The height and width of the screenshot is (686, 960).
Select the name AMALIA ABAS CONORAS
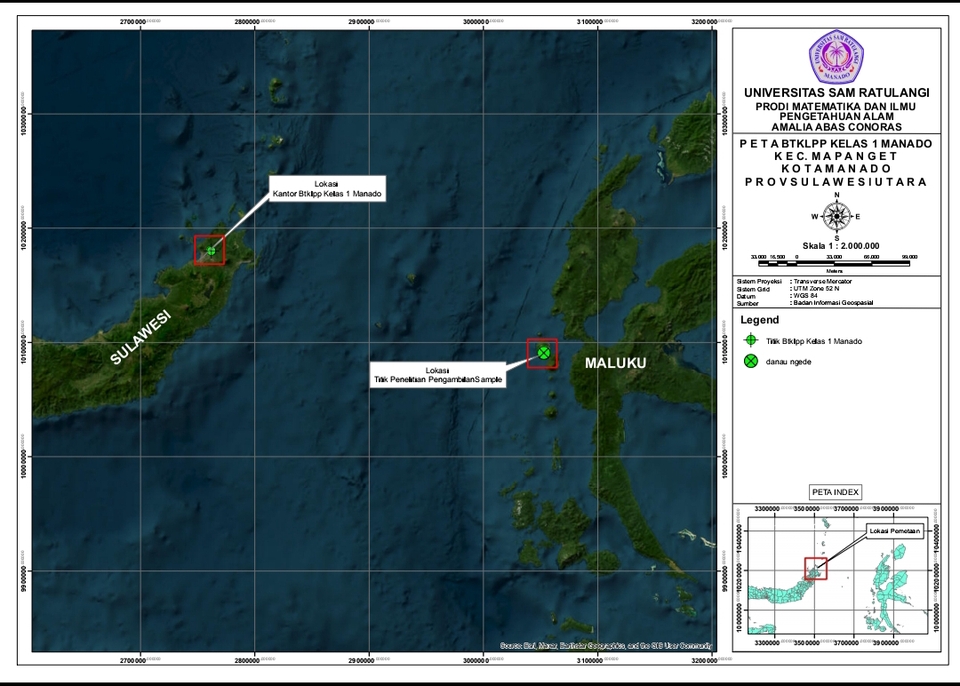coord(836,127)
